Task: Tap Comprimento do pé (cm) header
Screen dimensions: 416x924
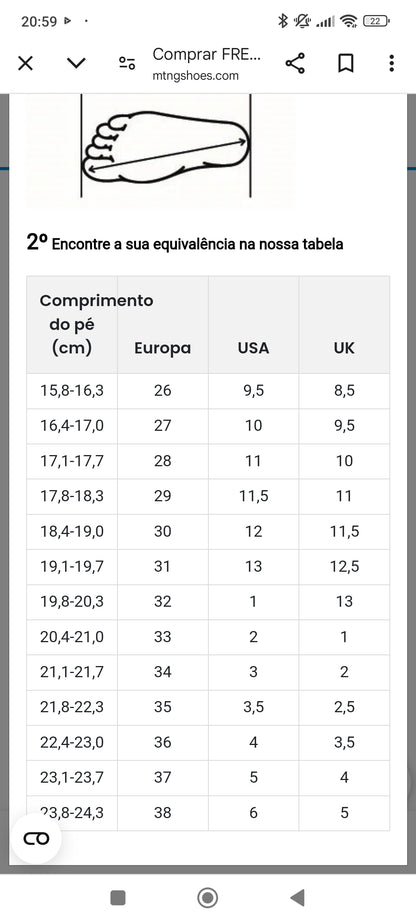Action: pos(72,324)
